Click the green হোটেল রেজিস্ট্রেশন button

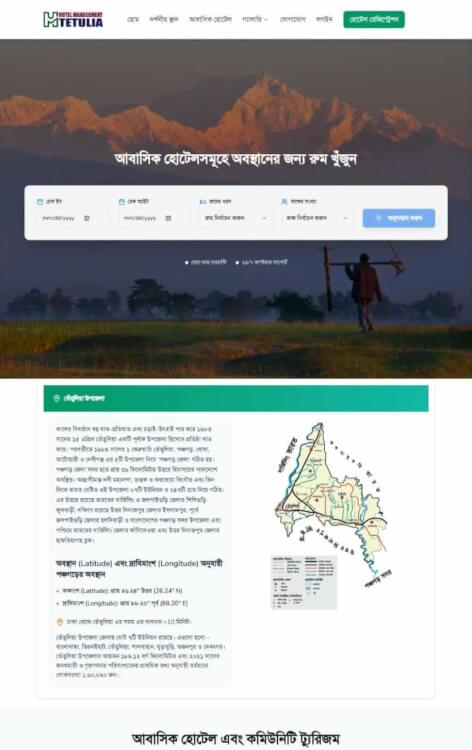pos(374,20)
